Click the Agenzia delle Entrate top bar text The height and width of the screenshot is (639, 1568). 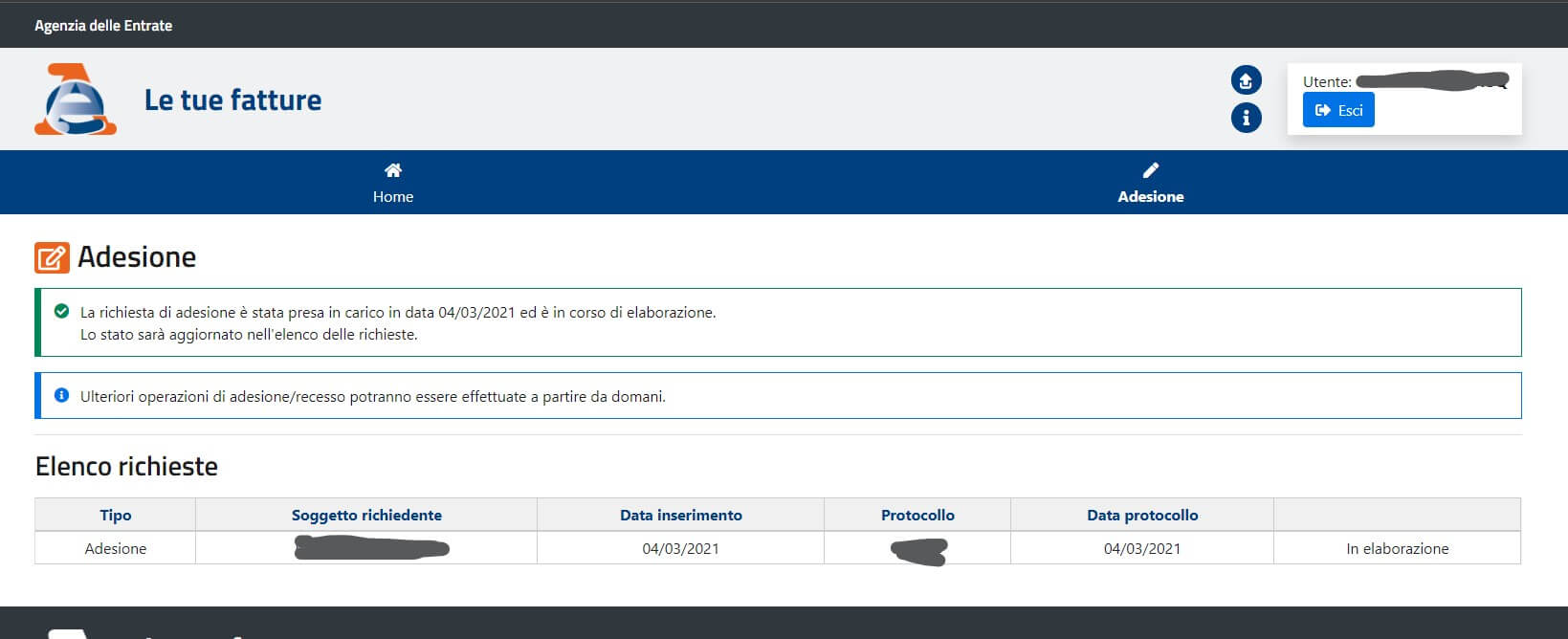(103, 26)
